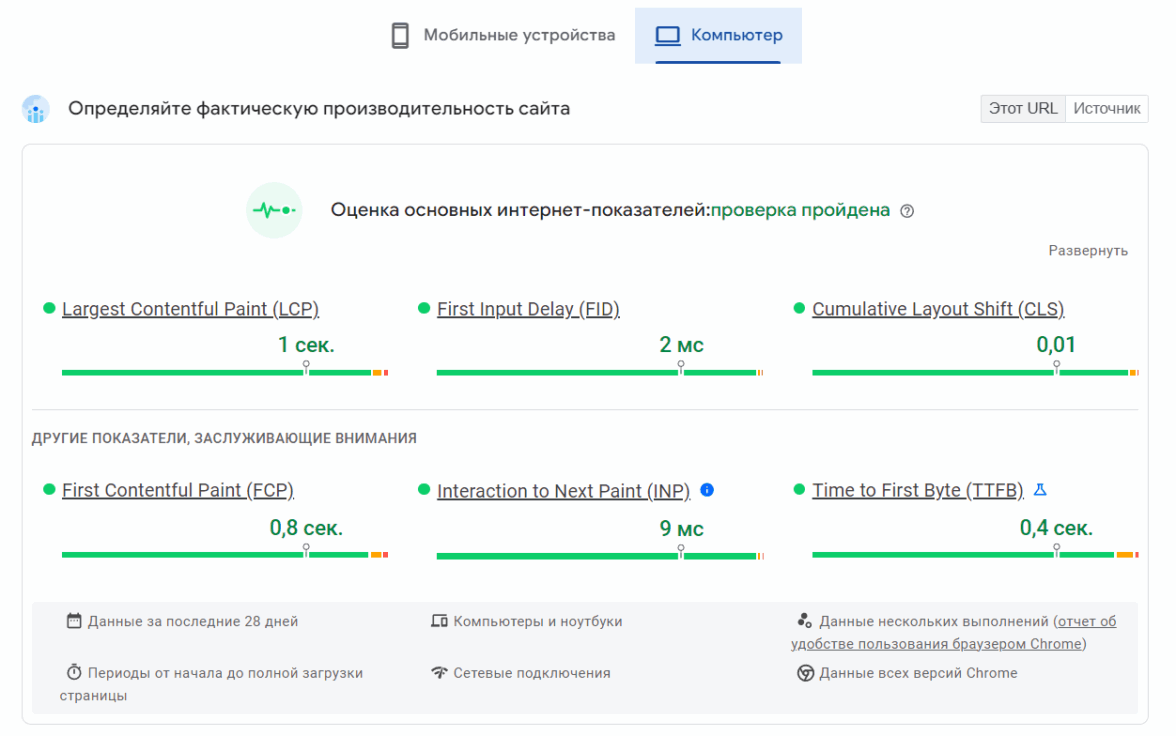Open the Cumulative Layout Shift (CLS) link
Viewport: 1176px width, 736px height.
(x=938, y=309)
